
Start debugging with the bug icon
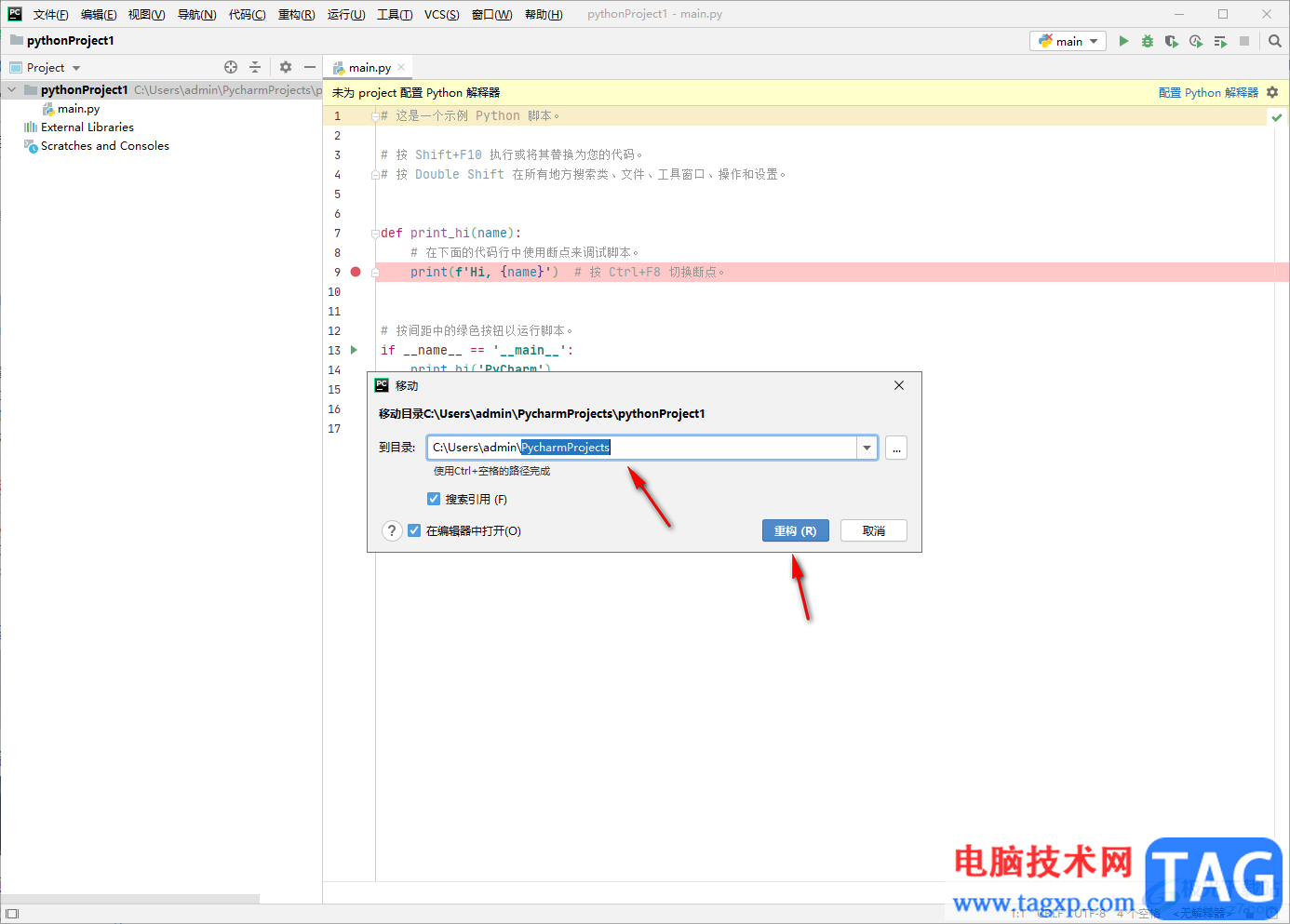(1148, 41)
